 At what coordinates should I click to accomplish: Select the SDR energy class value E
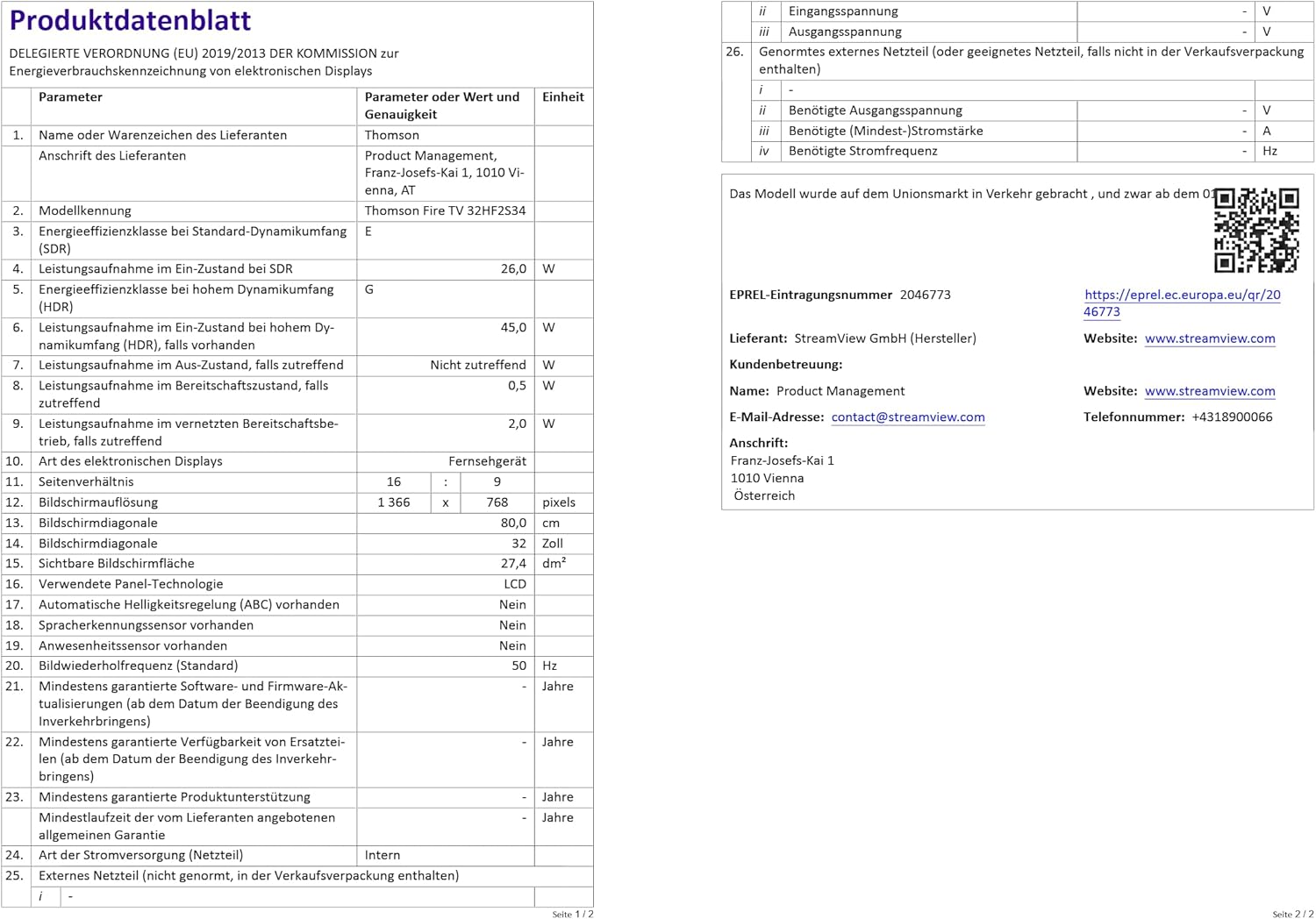368,232
